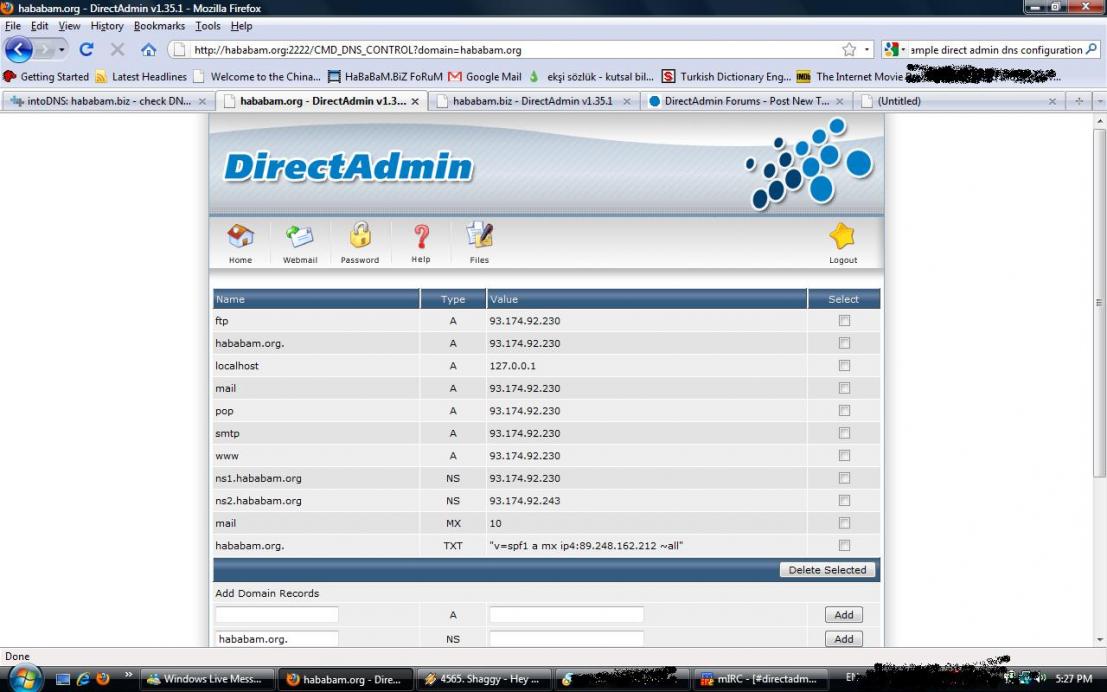Select the pop record checkbox
This screenshot has width=1107, height=692.
(x=844, y=410)
